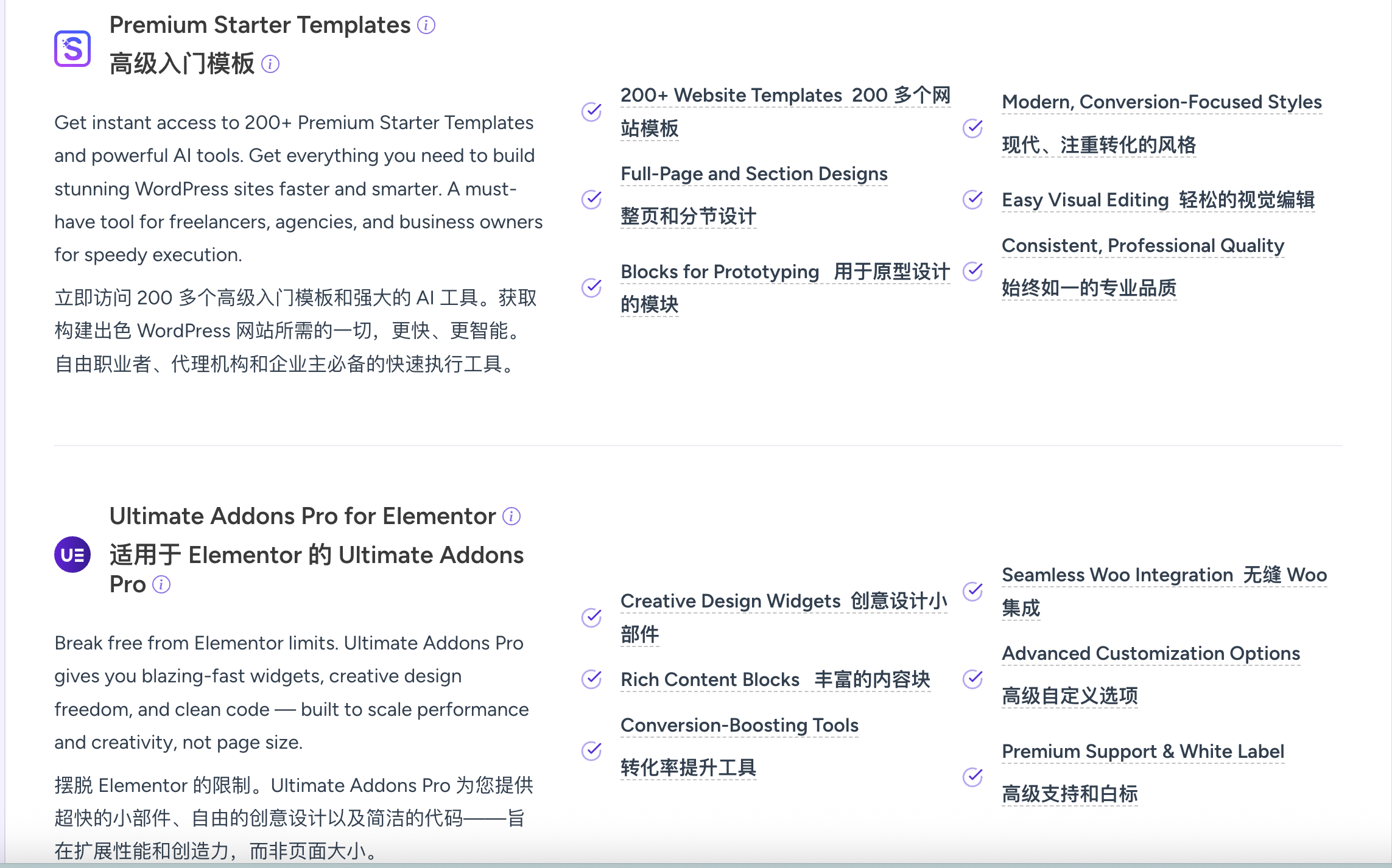The height and width of the screenshot is (868, 1392).
Task: Click Advanced Customization Options feature text
Action: tap(1151, 654)
